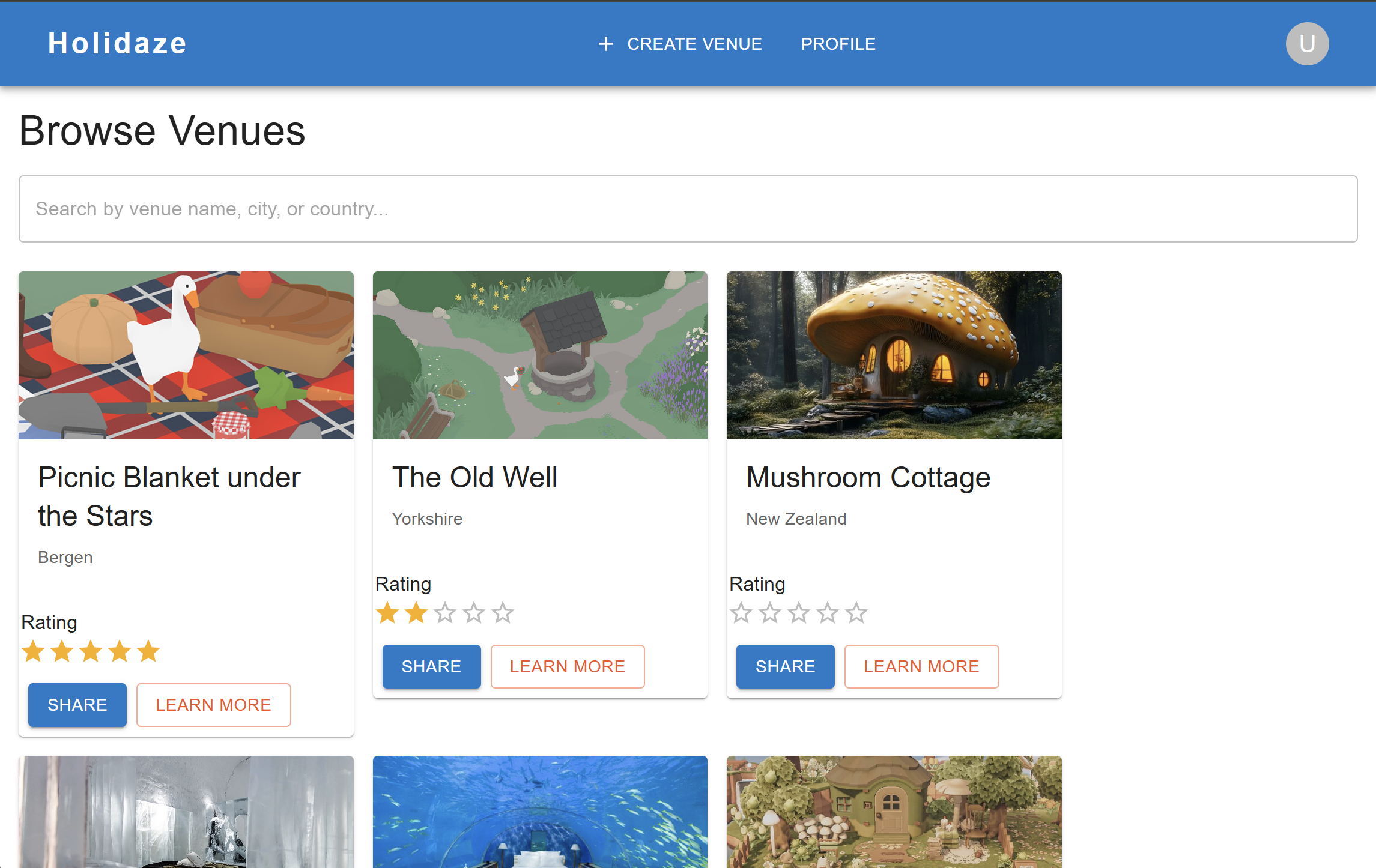Click the Mushroom Cottage title
This screenshot has height=868, width=1376.
868,478
